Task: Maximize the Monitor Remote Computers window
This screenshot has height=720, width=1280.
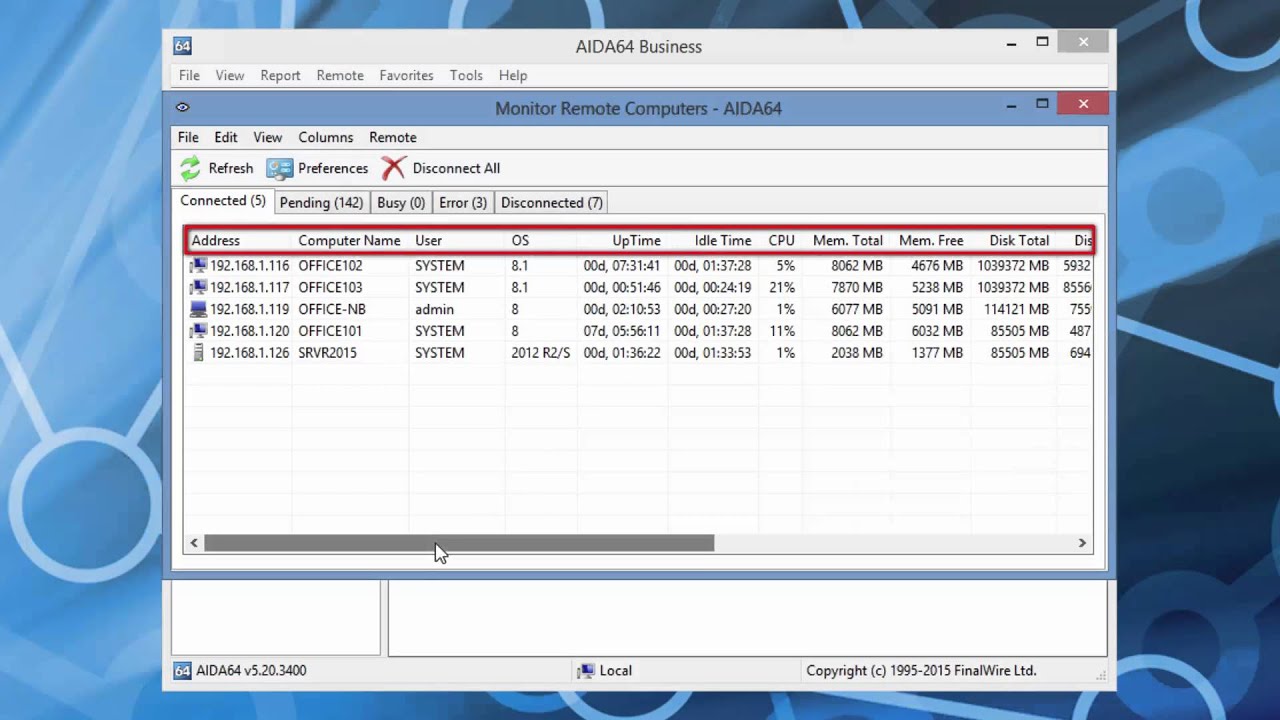Action: point(1042,103)
